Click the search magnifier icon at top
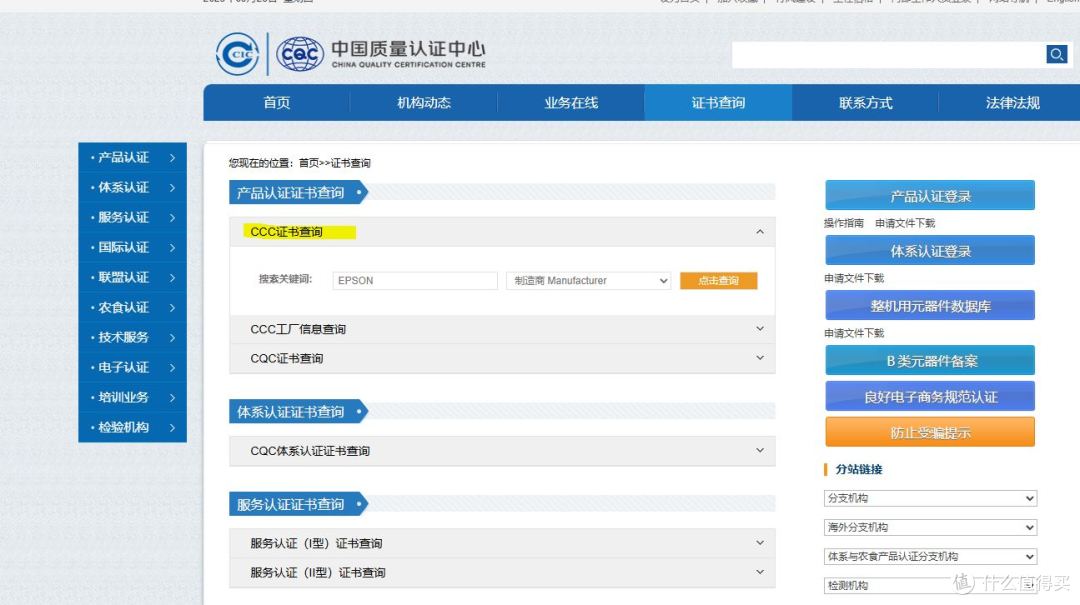Image resolution: width=1080 pixels, height=605 pixels. [1057, 54]
